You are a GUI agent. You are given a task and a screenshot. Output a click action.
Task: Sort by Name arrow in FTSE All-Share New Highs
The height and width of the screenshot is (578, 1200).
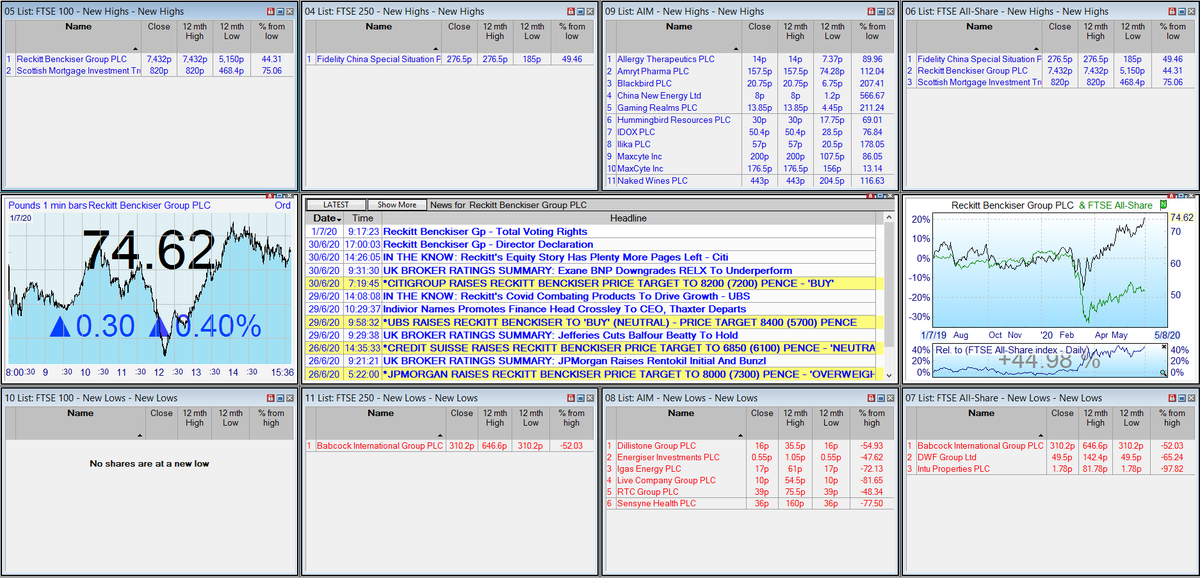point(1036,48)
